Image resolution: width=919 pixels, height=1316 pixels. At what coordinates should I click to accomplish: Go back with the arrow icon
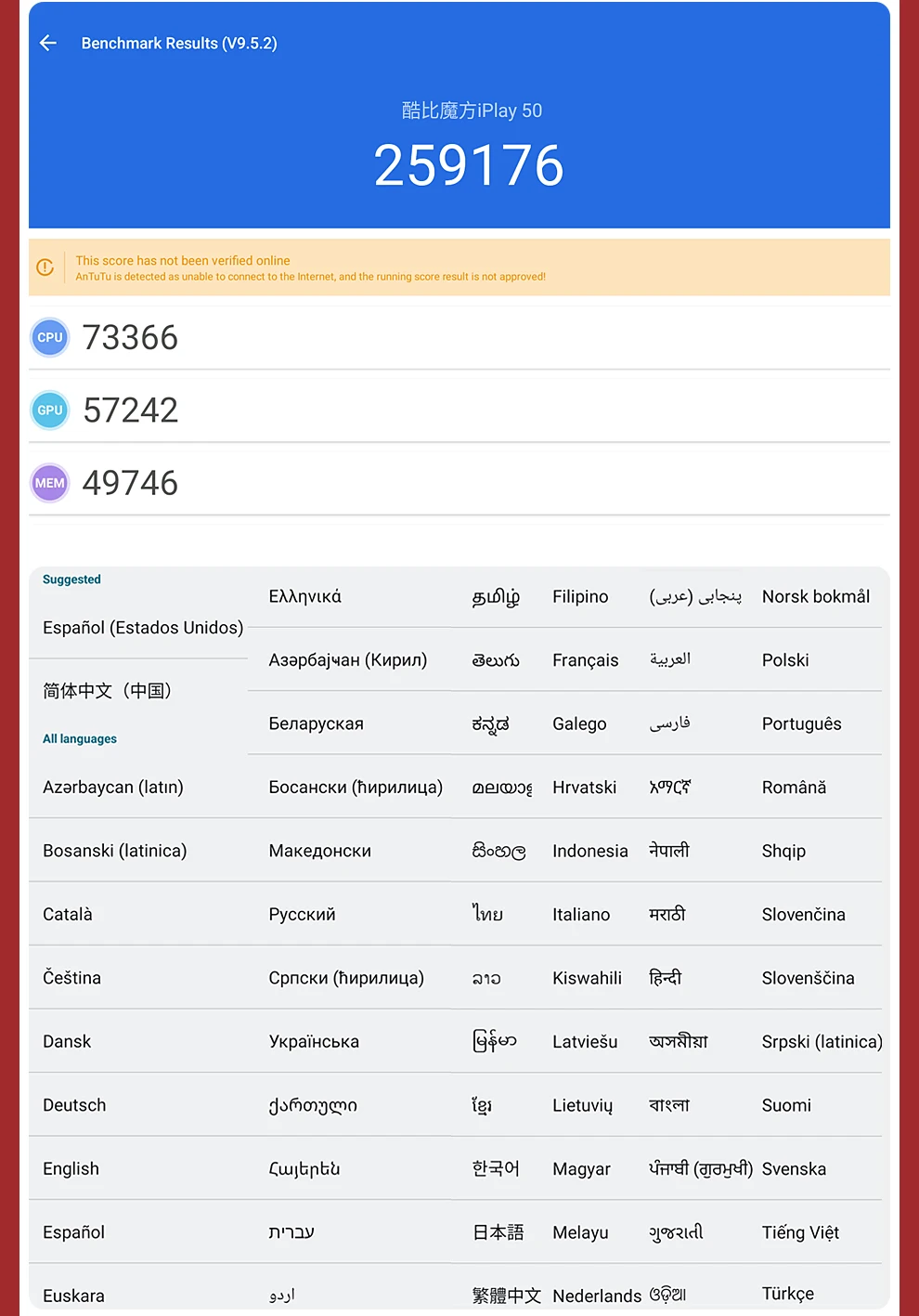click(x=48, y=43)
